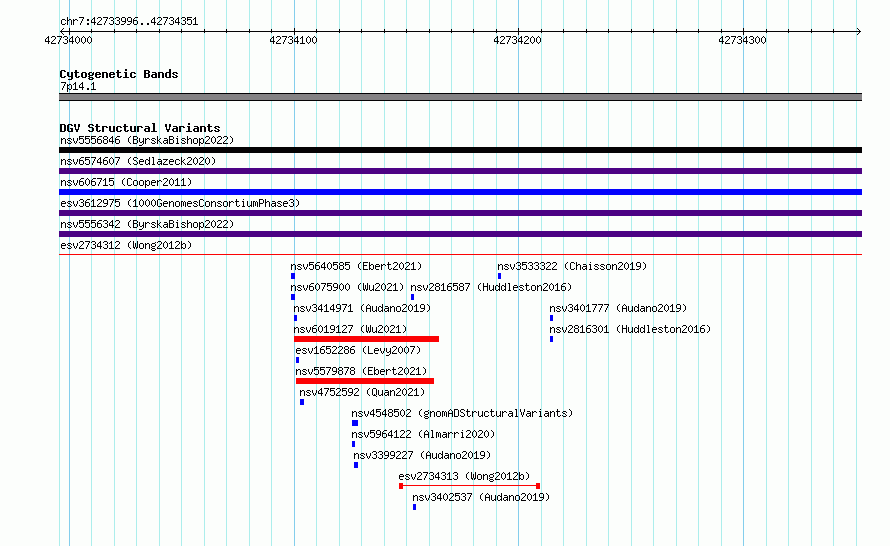Click the blue marker under nsv4548502
Screen dimensions: 890x546
(x=355, y=423)
